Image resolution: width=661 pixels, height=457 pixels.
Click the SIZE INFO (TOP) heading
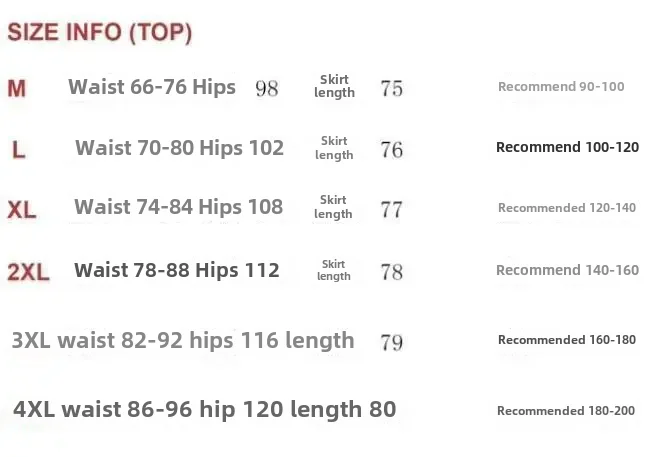click(x=99, y=33)
